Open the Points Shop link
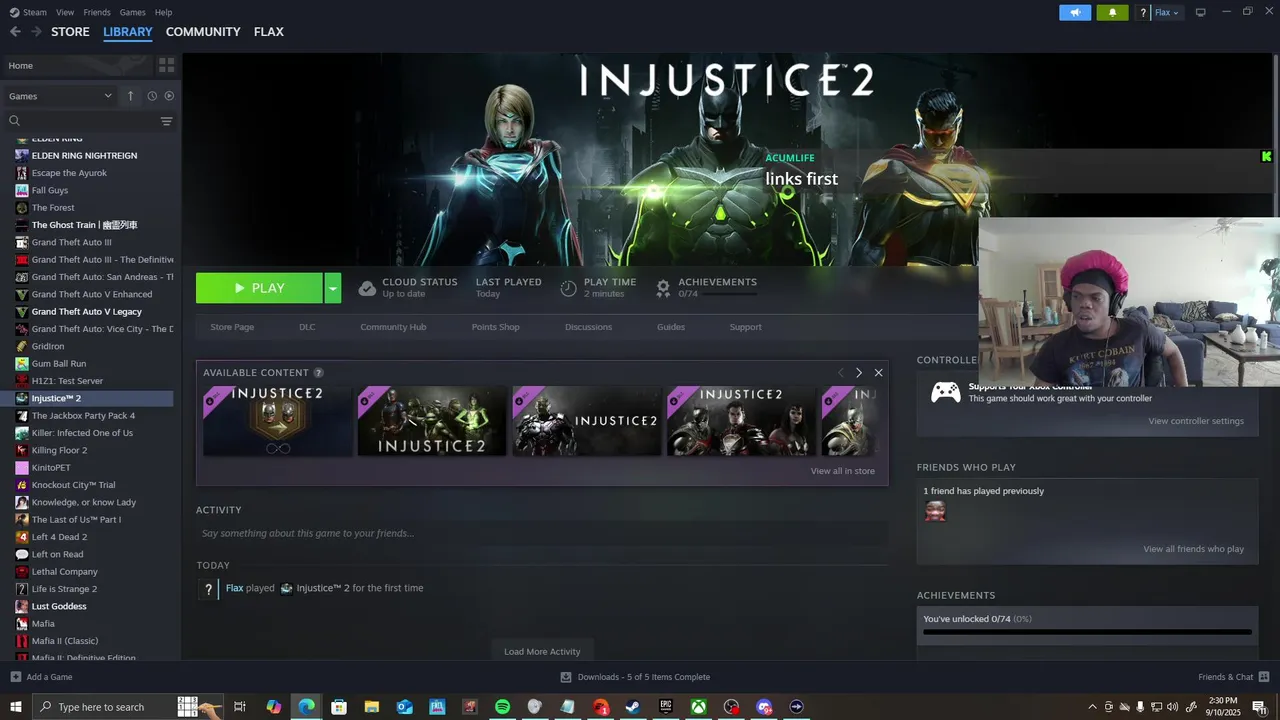This screenshot has height=720, width=1280. click(x=495, y=327)
